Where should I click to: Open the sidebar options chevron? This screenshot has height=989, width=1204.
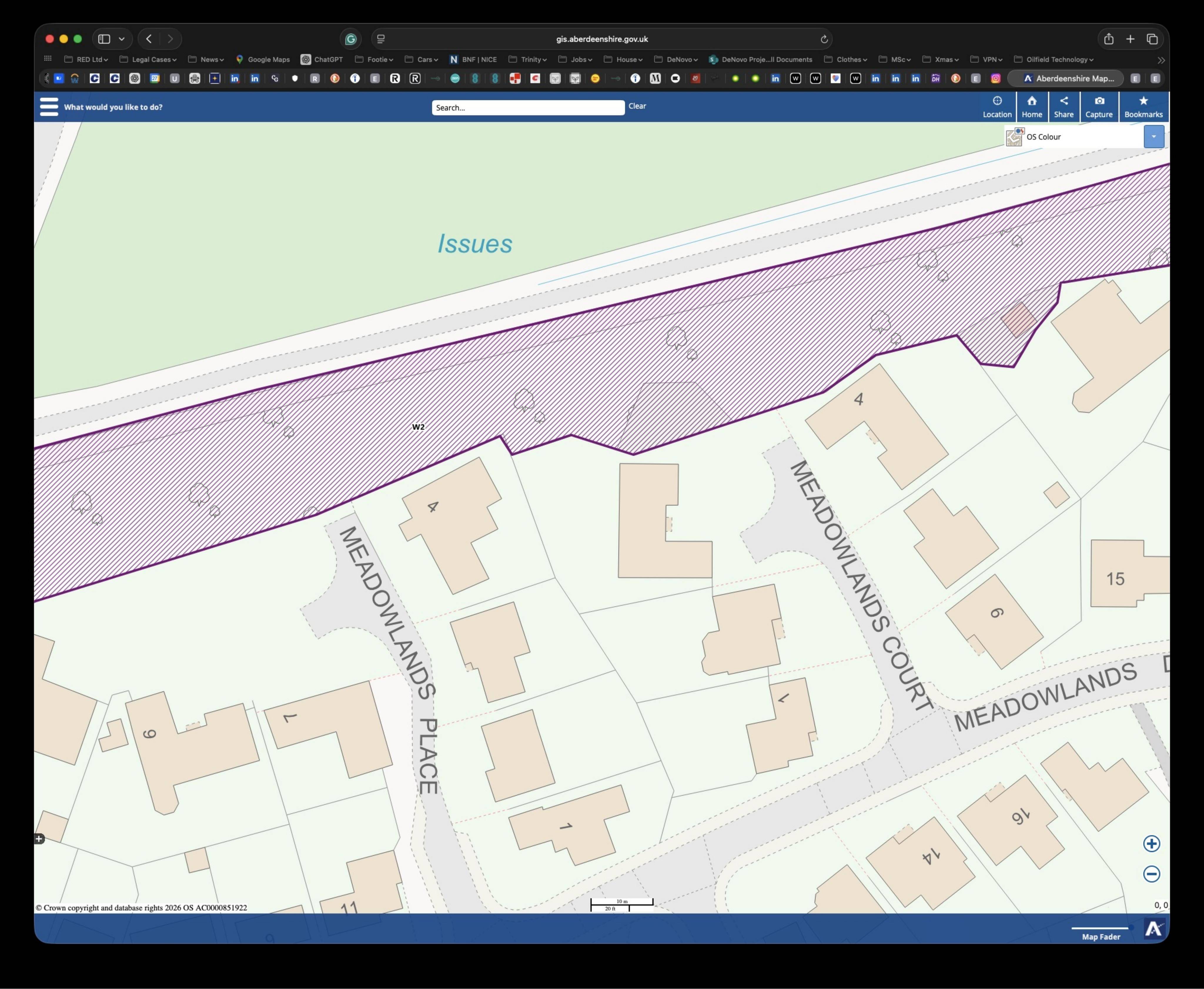pyautogui.click(x=121, y=39)
